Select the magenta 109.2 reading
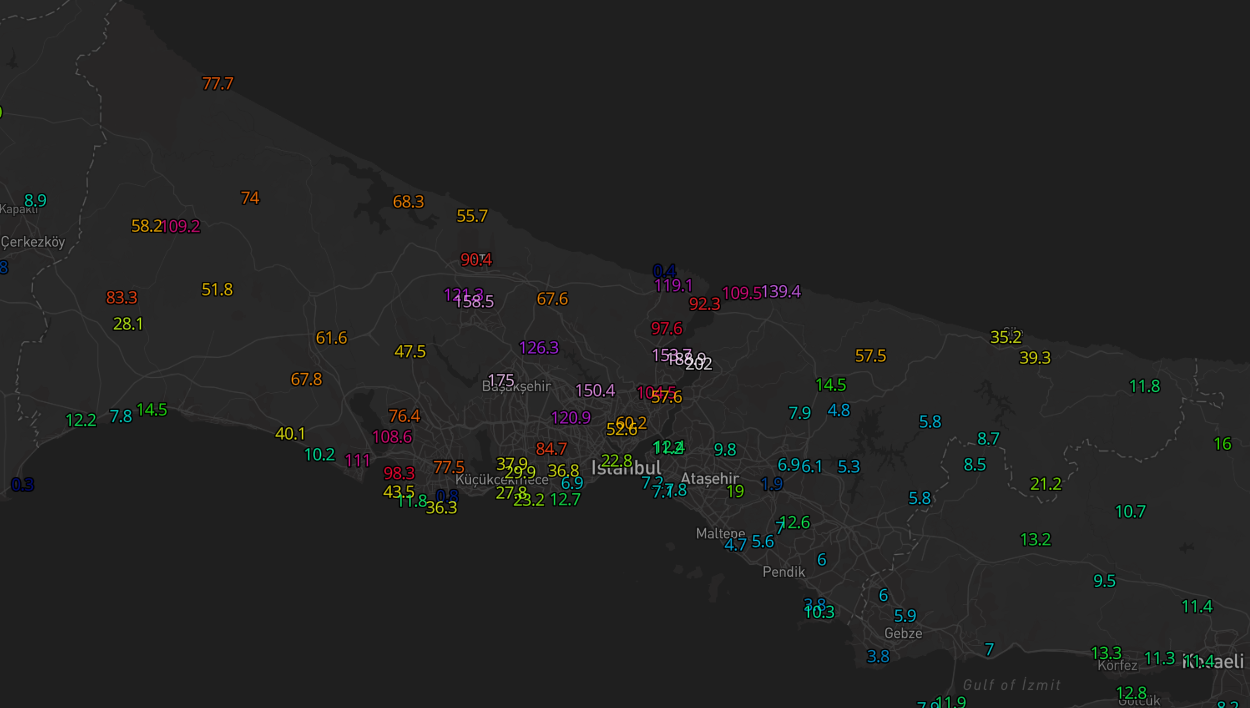 181,226
